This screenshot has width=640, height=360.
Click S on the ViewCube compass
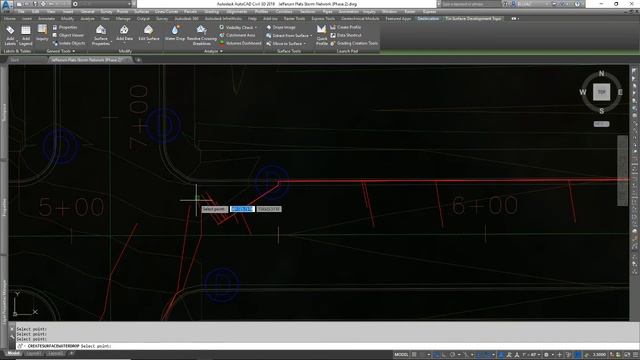(601, 111)
